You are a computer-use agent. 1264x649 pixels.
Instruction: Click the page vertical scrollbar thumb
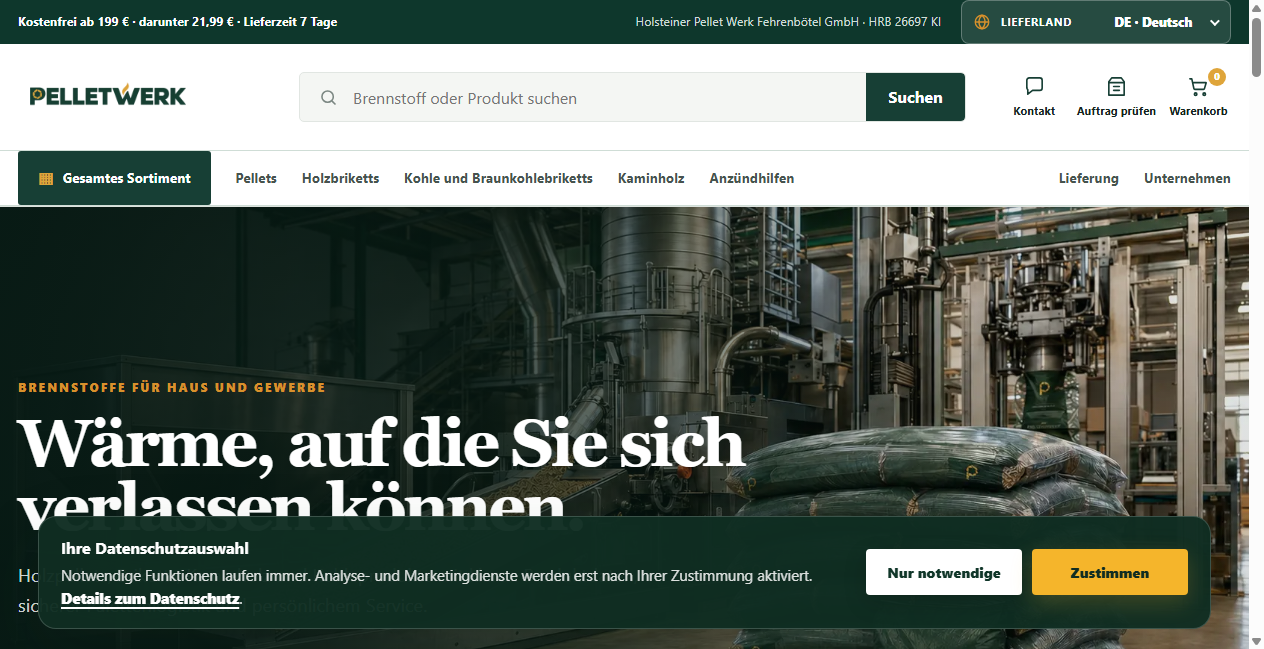pos(1256,47)
